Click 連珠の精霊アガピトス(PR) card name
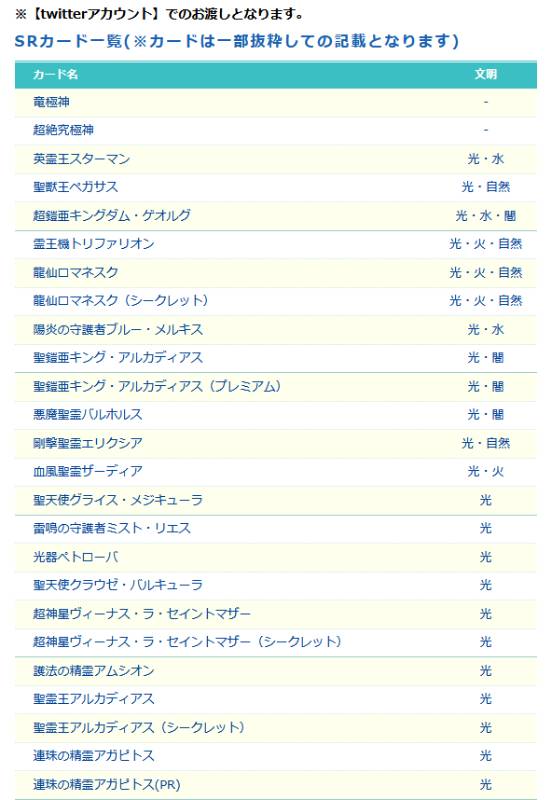 click(x=107, y=784)
